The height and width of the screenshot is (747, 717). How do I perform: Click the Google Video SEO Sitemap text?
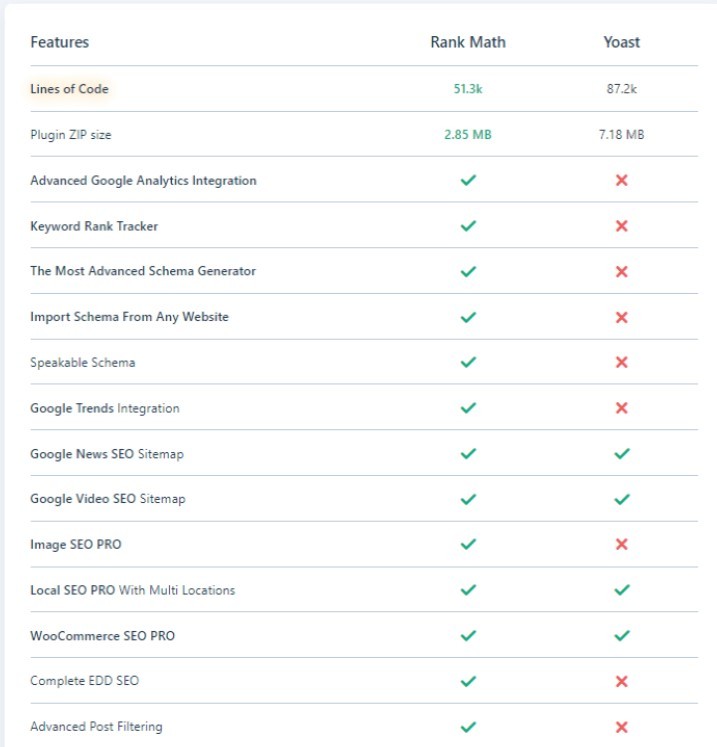click(108, 499)
